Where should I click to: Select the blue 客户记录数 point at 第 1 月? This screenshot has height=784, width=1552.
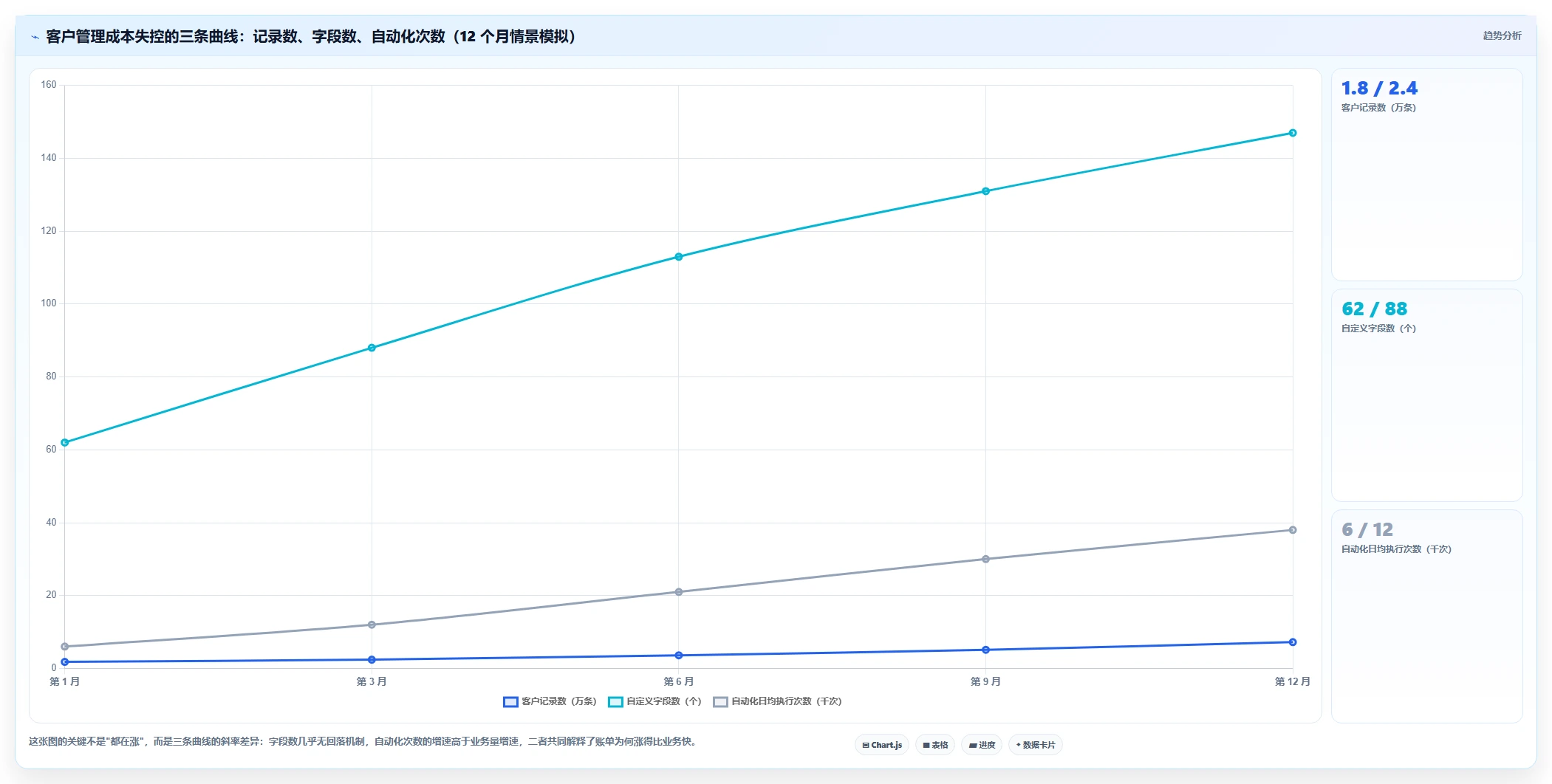pyautogui.click(x=65, y=662)
